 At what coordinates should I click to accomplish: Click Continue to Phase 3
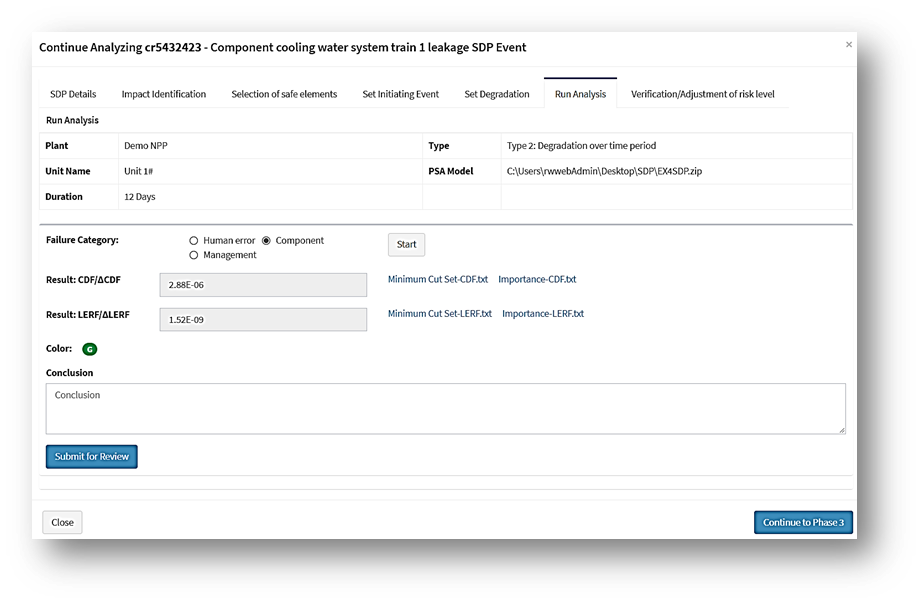803,523
